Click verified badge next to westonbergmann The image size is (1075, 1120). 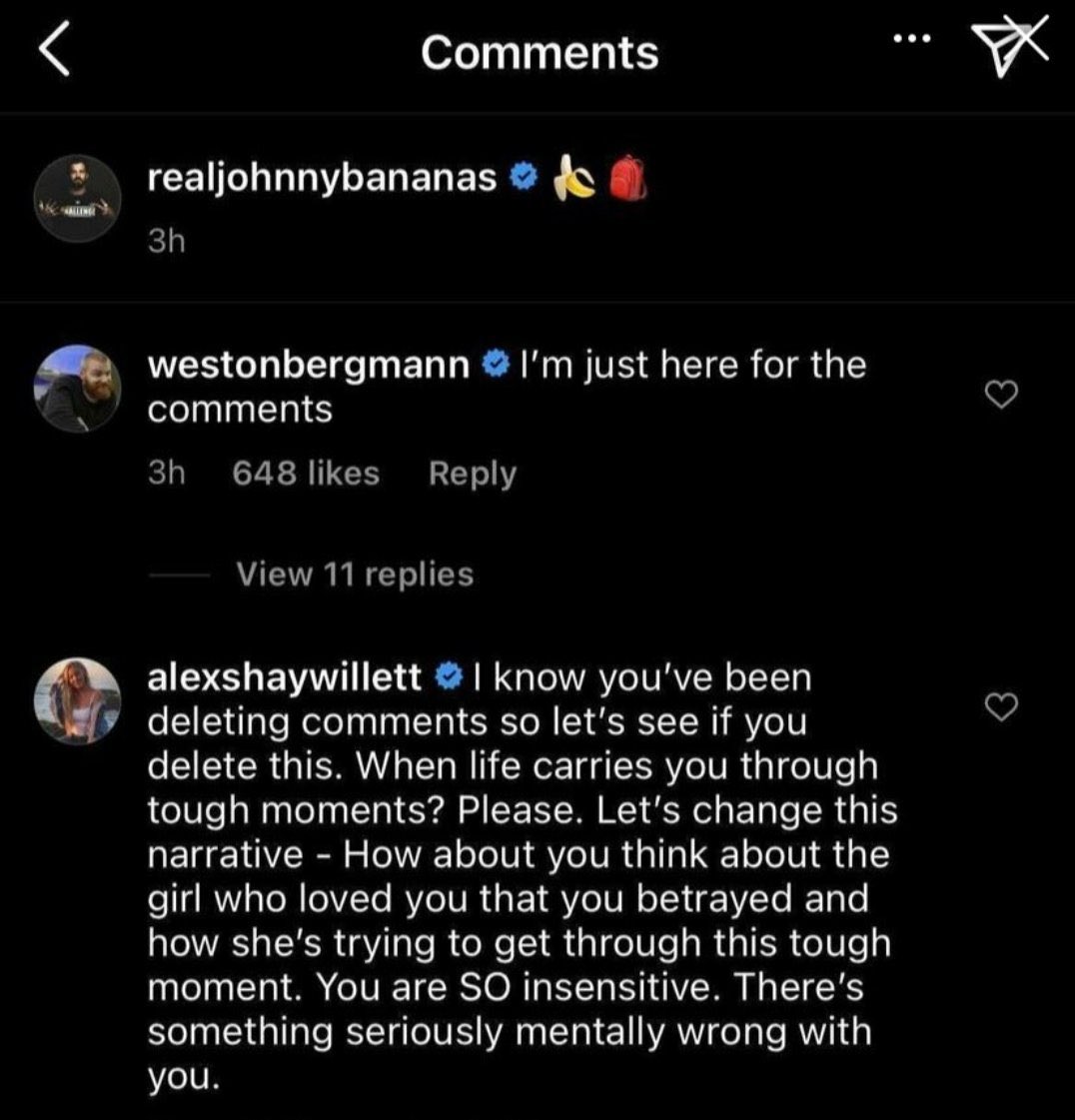tap(494, 366)
